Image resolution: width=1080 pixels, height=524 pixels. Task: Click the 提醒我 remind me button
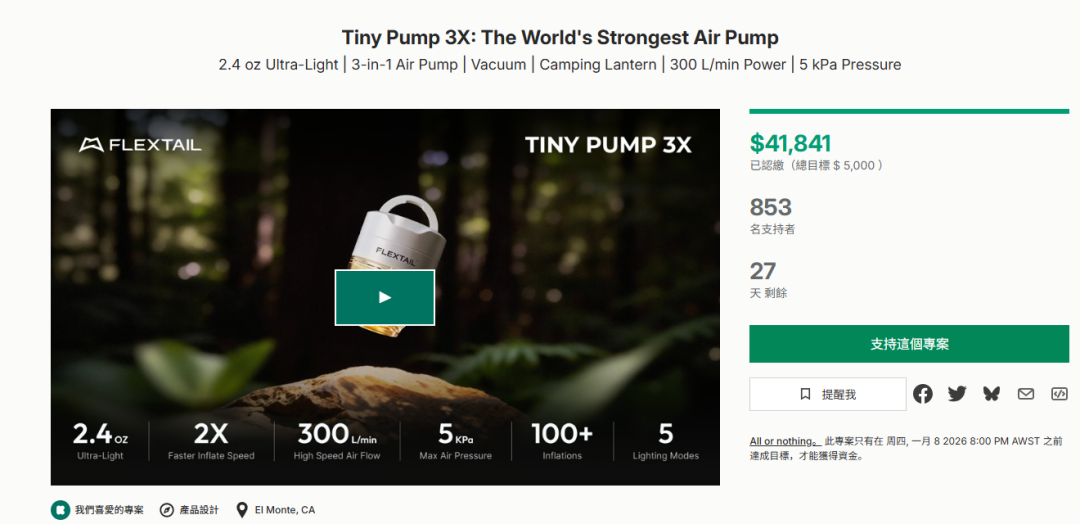click(828, 394)
